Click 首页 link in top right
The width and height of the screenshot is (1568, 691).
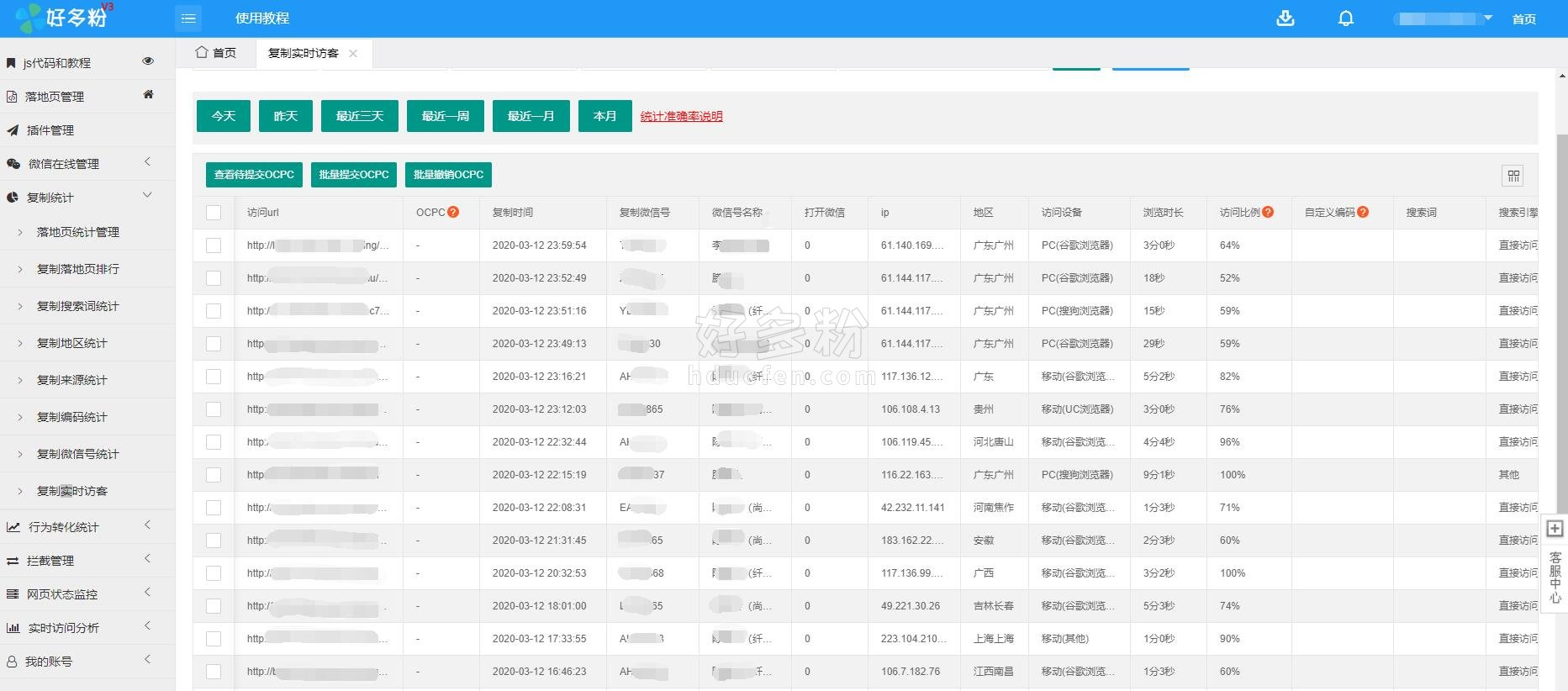[x=1524, y=19]
